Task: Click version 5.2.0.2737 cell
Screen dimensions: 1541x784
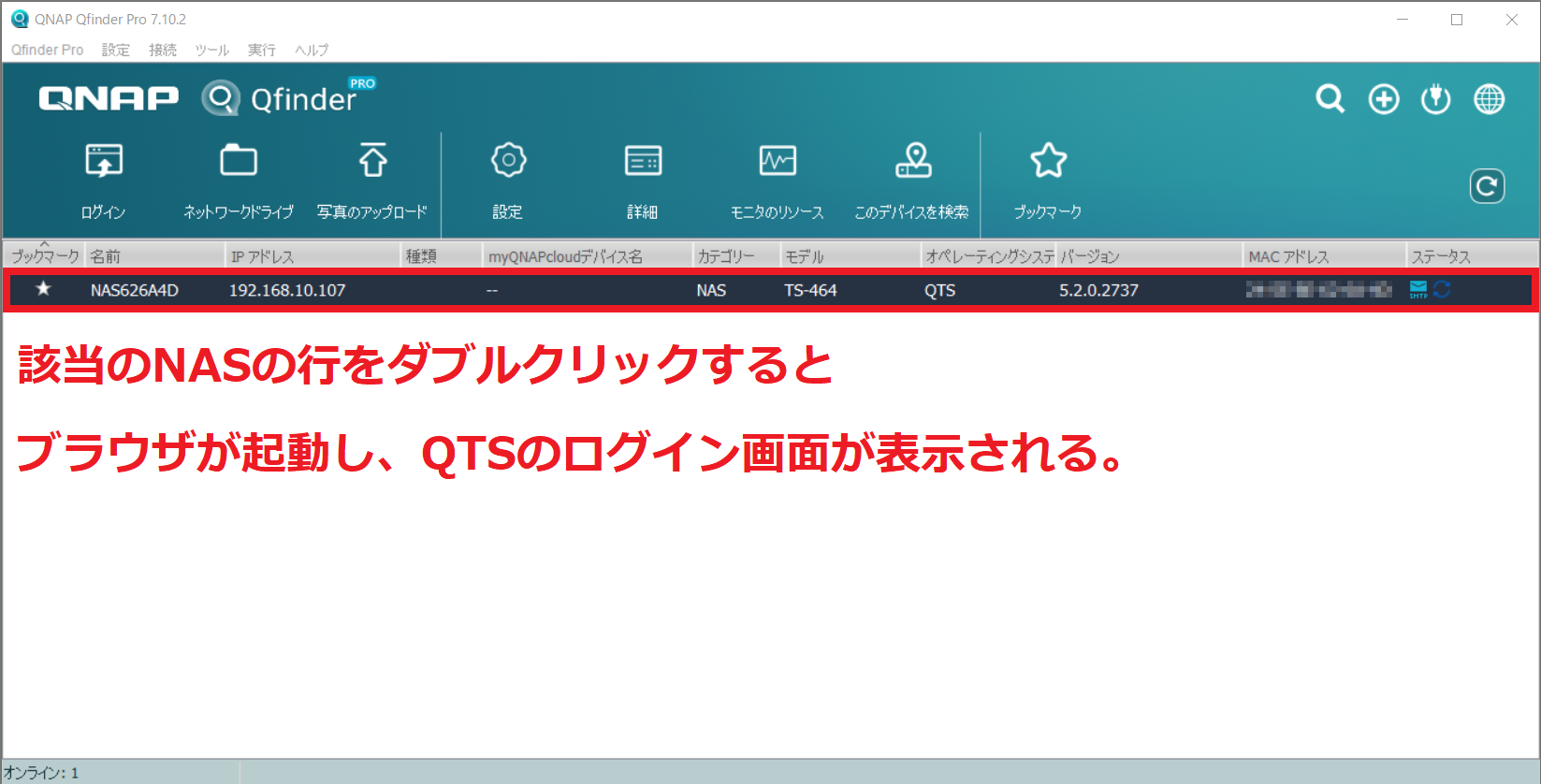Action: (1098, 290)
